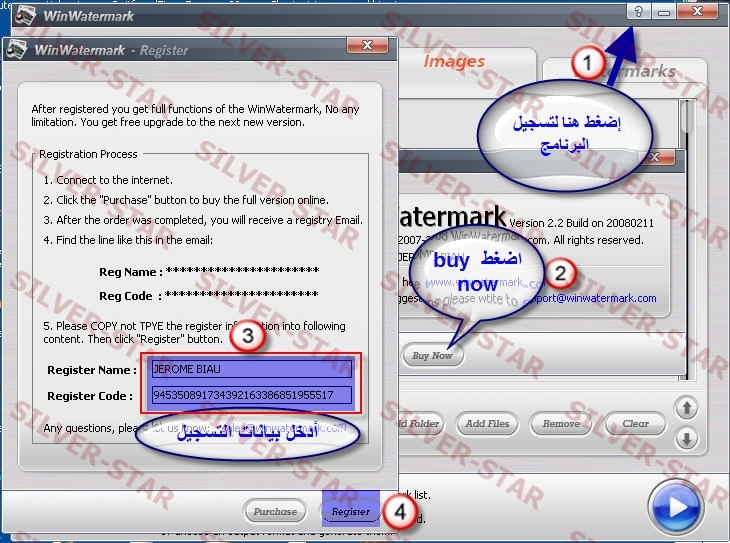This screenshot has width=730, height=543.
Task: Click the 'Reg Name :' example label
Action: click(x=131, y=272)
